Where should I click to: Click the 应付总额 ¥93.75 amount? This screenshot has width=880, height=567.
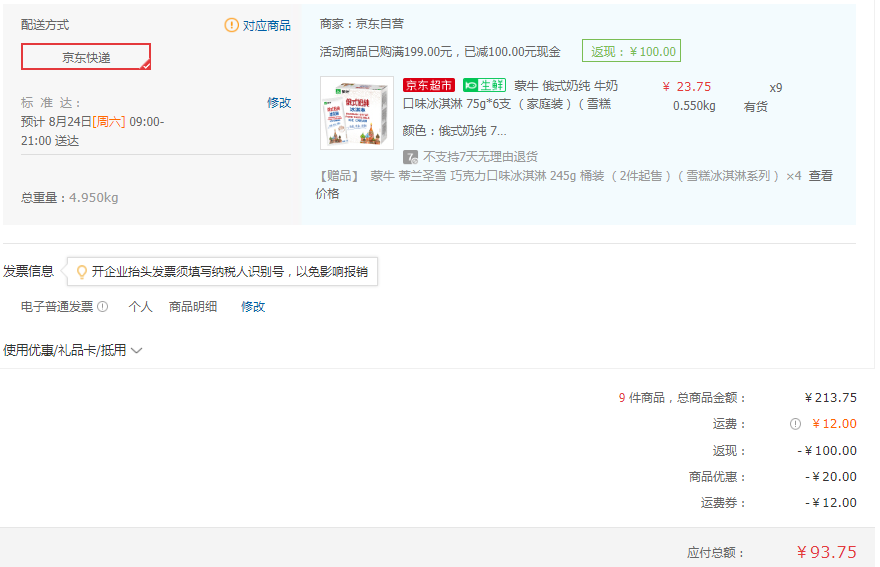(x=827, y=552)
